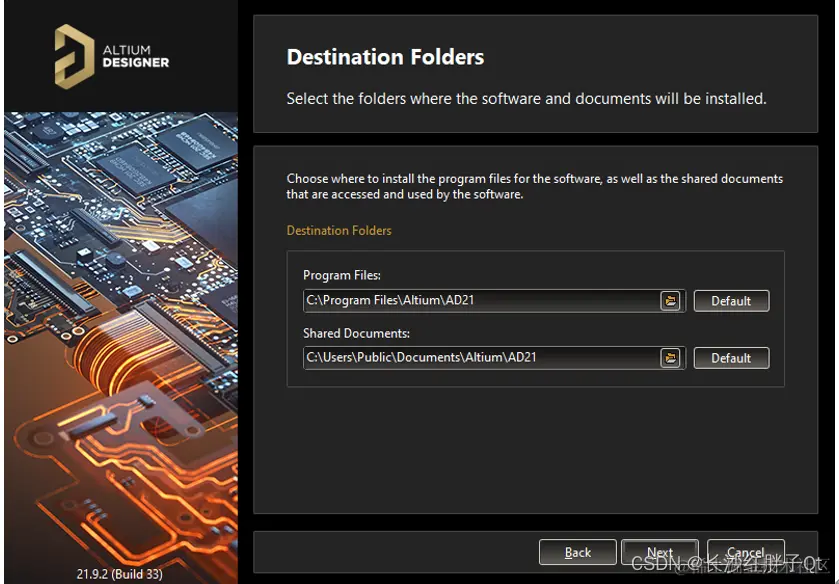Click the gold 'Destination Folders' section label
The image size is (839, 584).
339,231
